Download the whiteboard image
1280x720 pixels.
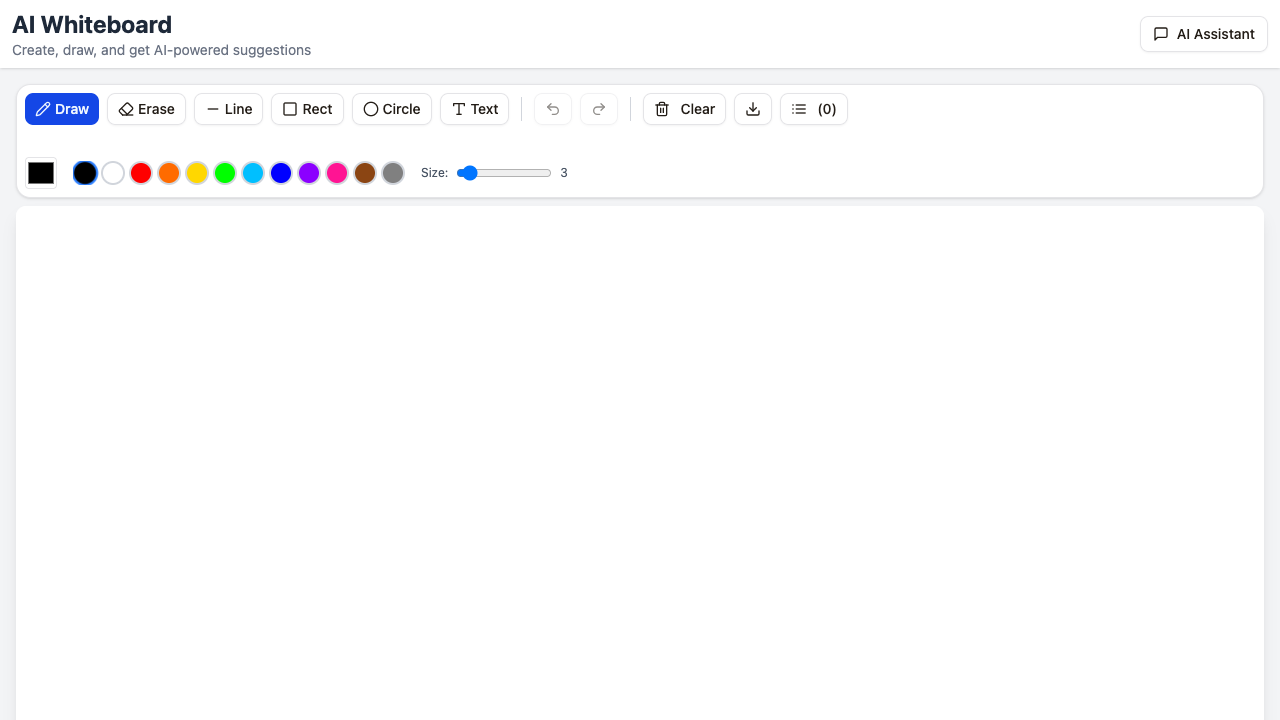click(x=753, y=109)
